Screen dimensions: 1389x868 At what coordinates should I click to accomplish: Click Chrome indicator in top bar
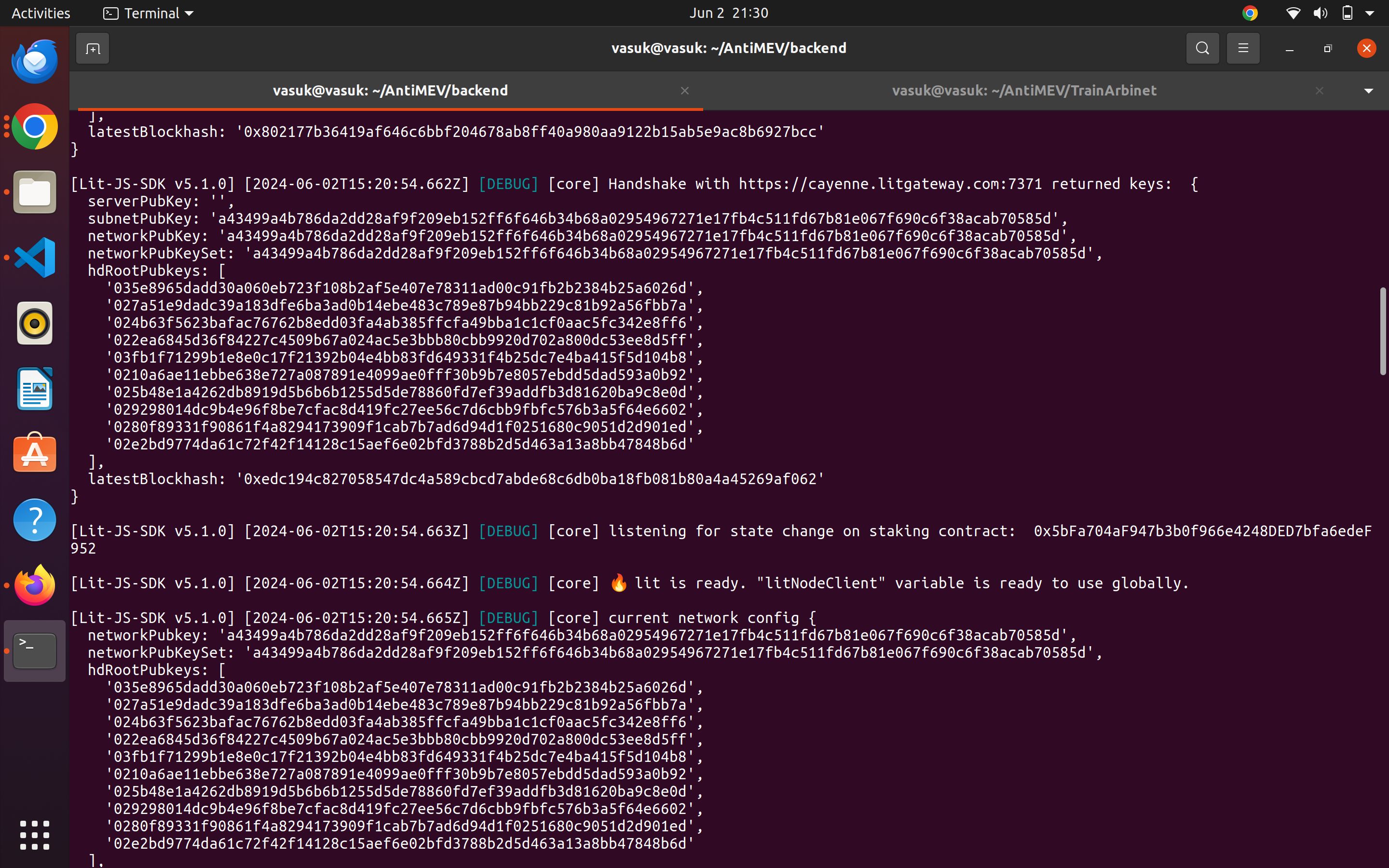pyautogui.click(x=1250, y=13)
